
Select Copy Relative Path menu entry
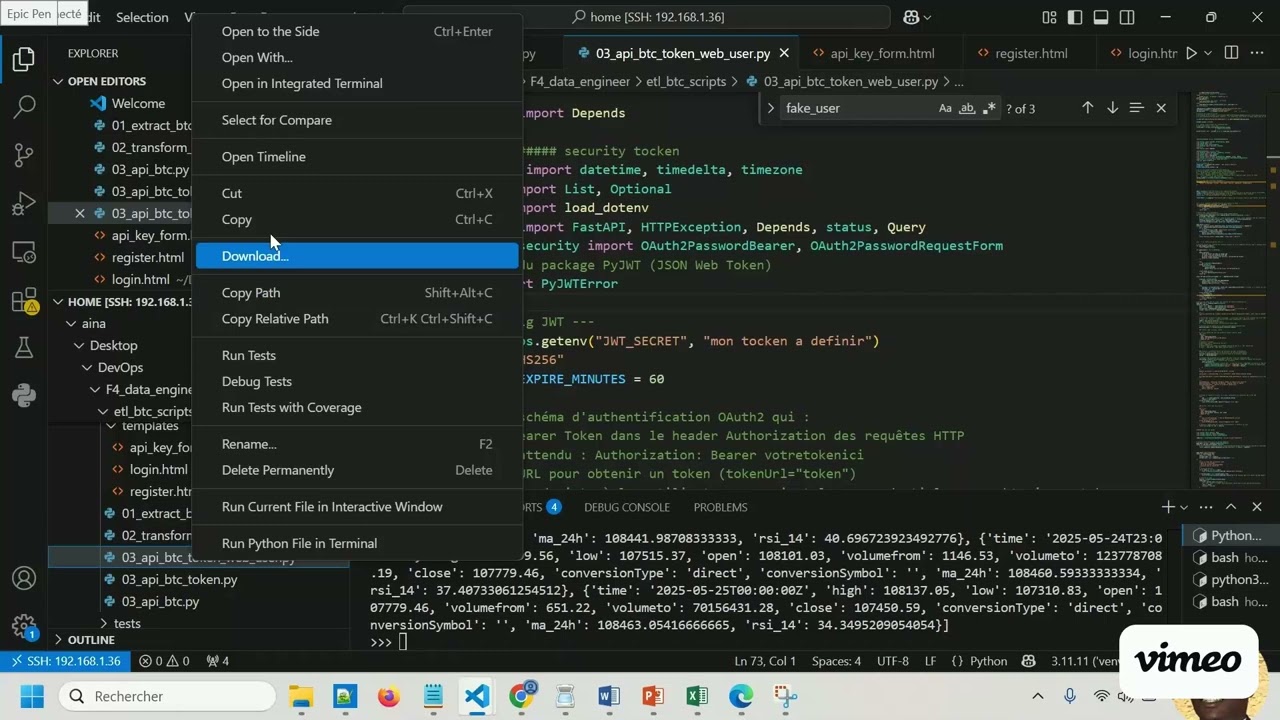click(x=357, y=319)
